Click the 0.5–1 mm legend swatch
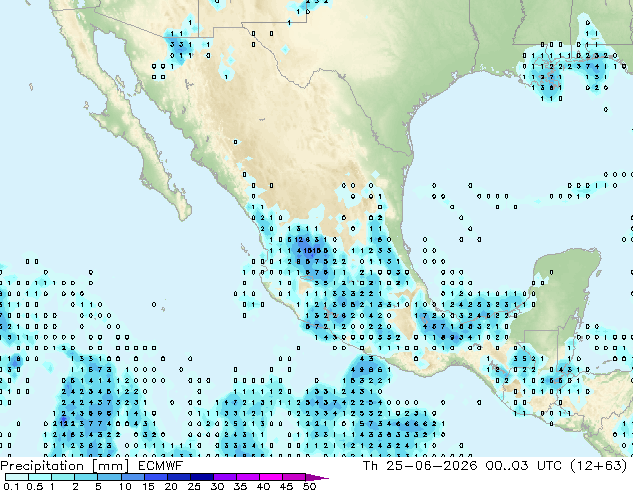Viewport: 634px width, 490px height. [x=40, y=477]
